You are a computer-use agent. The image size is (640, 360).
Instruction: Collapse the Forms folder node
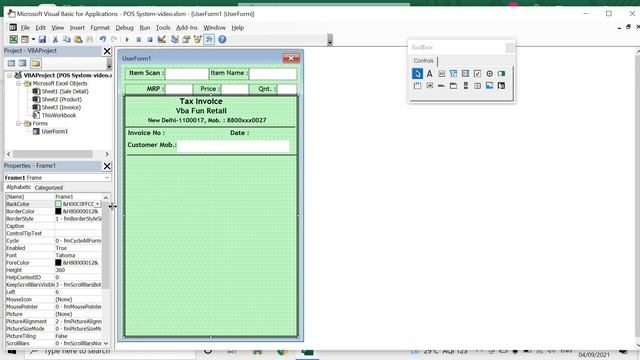[x=18, y=123]
